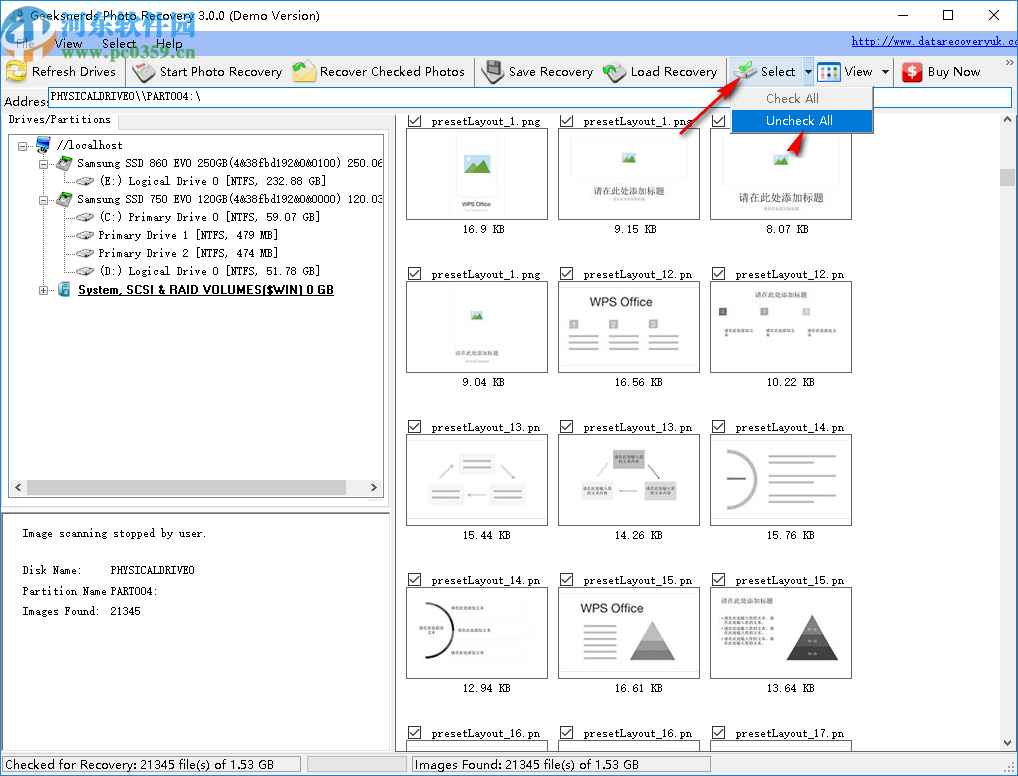Open the View menu in menu bar

click(68, 44)
